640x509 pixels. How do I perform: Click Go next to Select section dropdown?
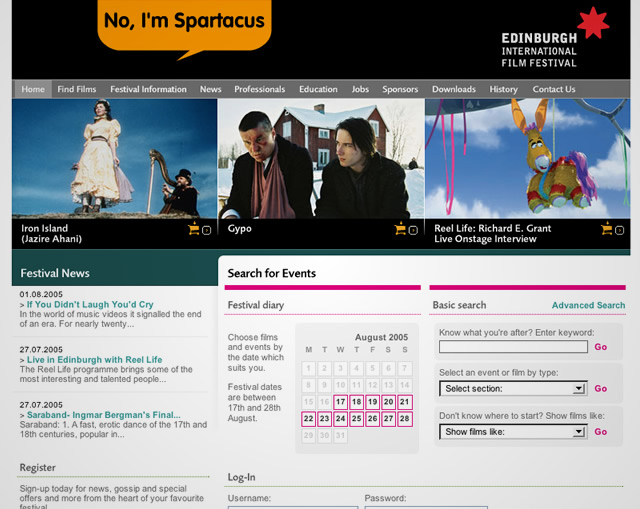600,389
